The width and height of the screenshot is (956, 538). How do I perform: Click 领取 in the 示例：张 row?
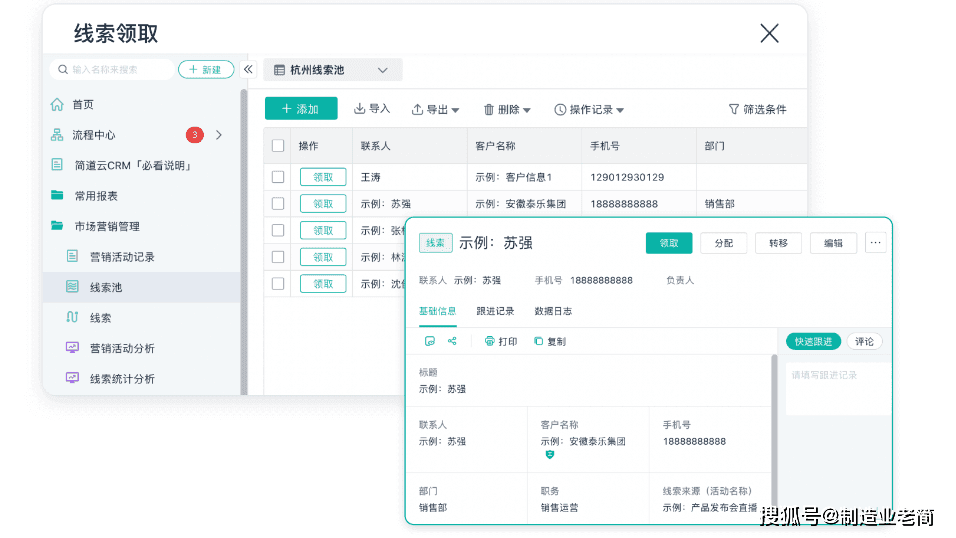(x=323, y=231)
